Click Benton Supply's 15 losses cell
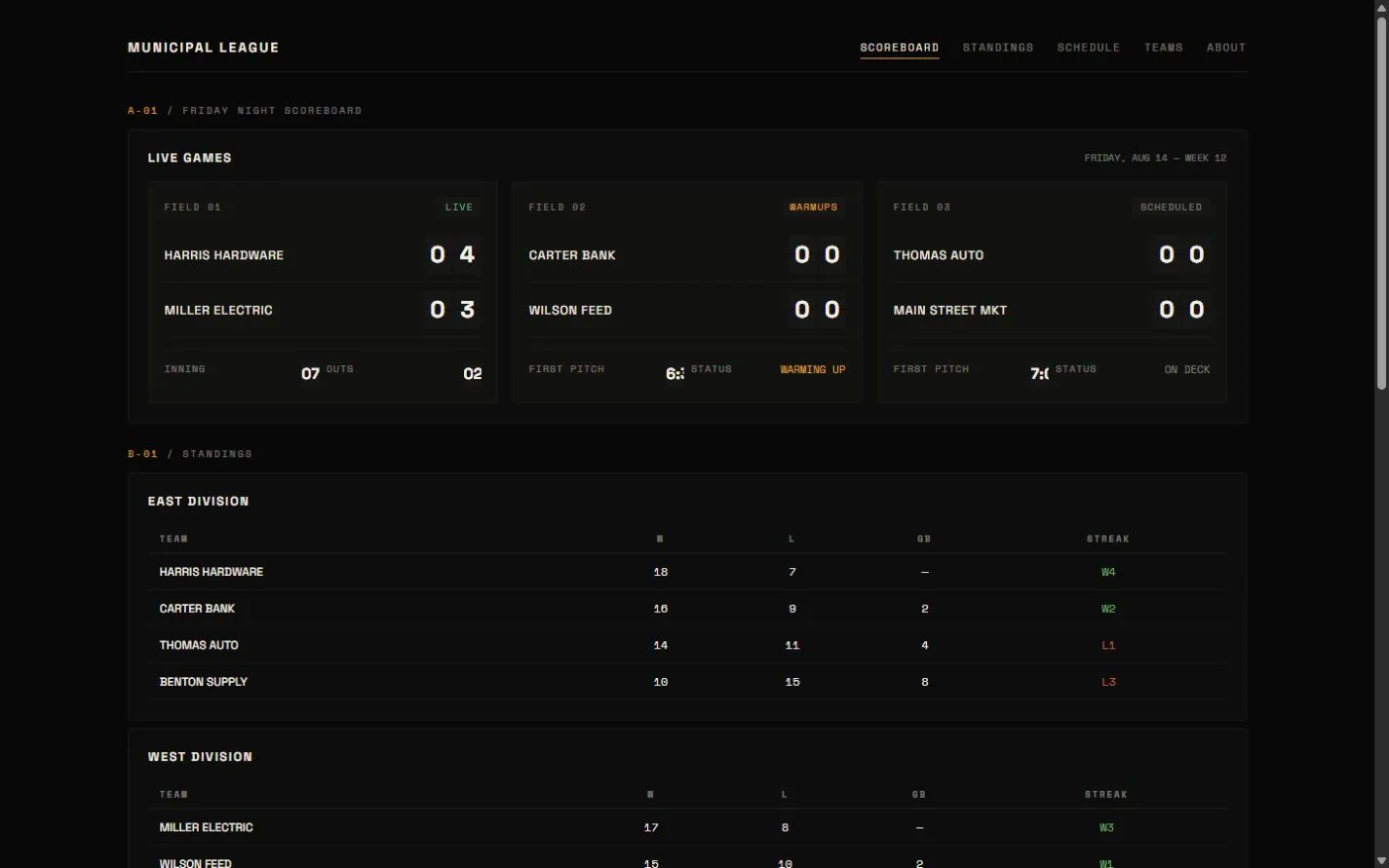Image resolution: width=1389 pixels, height=868 pixels. point(792,682)
